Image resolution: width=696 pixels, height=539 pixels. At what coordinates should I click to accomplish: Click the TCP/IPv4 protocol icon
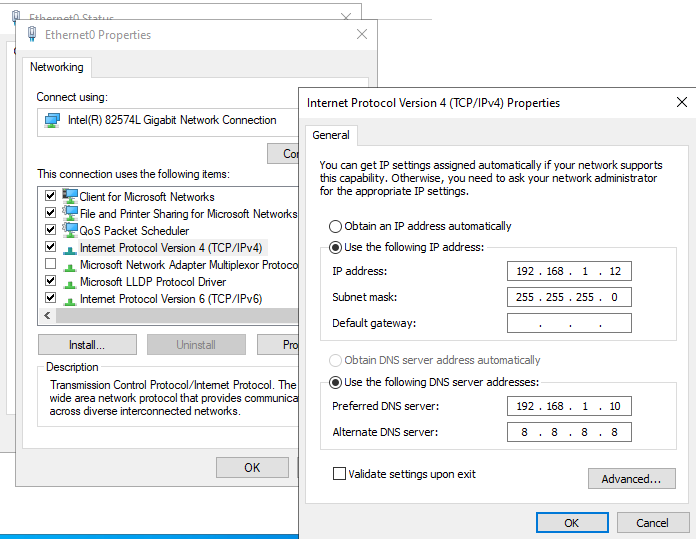[70, 250]
